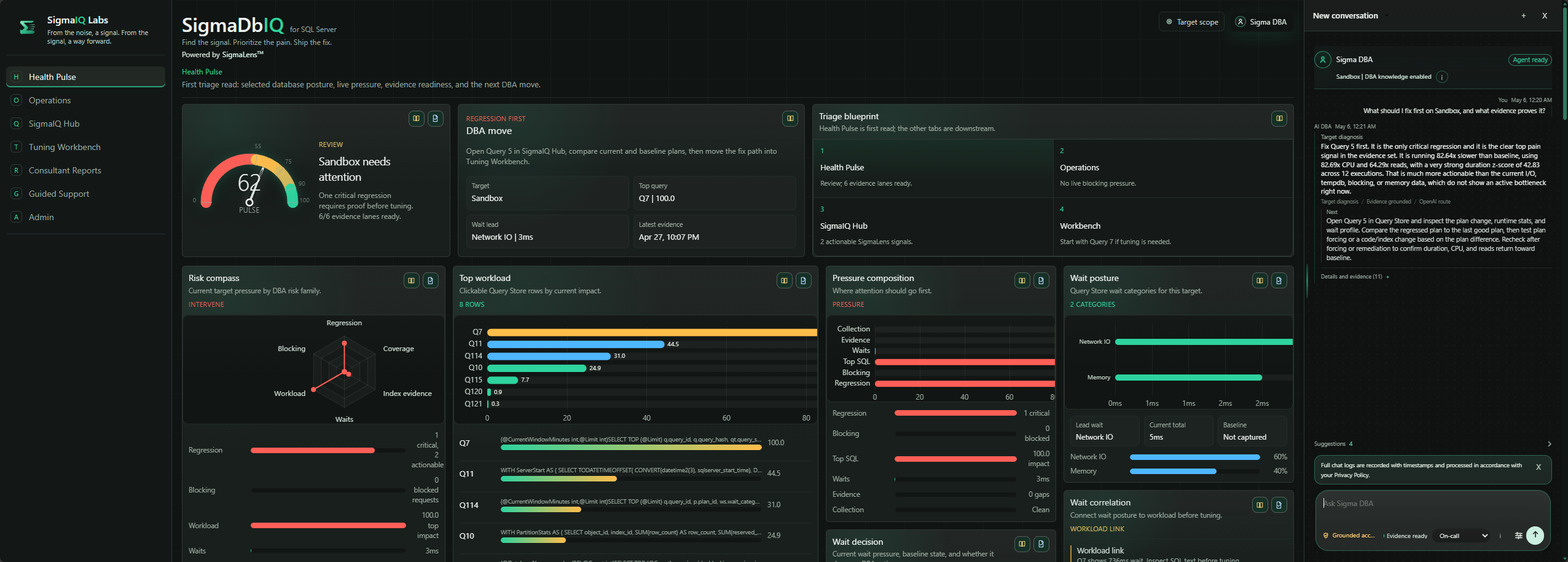This screenshot has height=562, width=1568.
Task: Click the Agent ready status badge
Action: [1529, 60]
